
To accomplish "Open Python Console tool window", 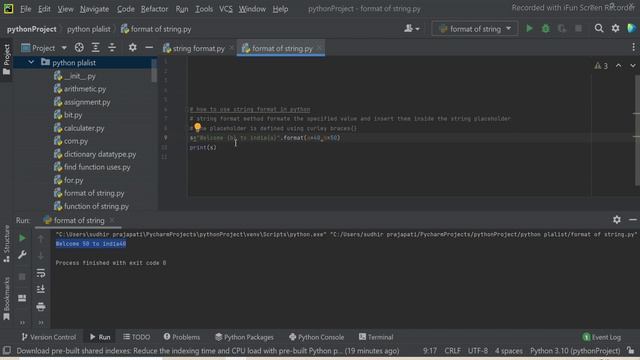I will pyautogui.click(x=316, y=337).
